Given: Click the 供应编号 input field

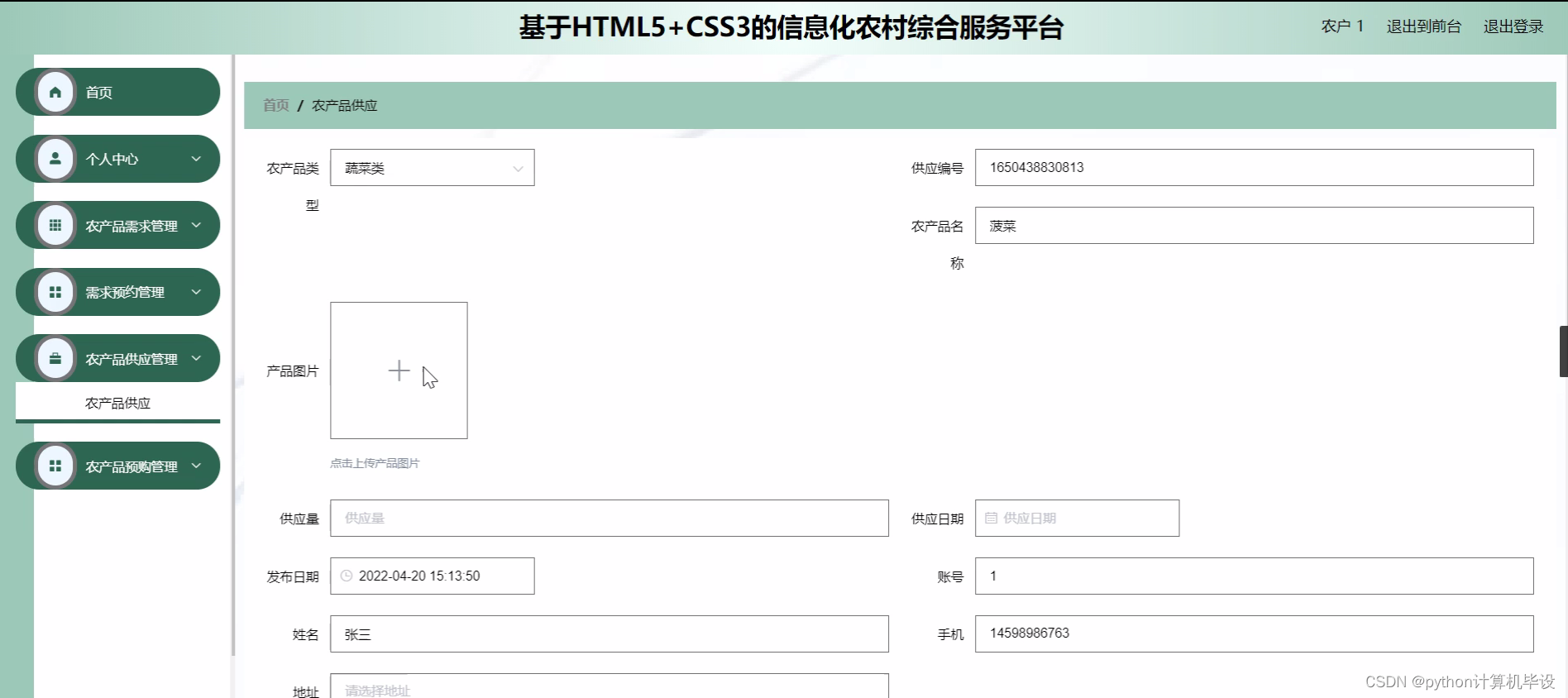Looking at the screenshot, I should [1254, 168].
